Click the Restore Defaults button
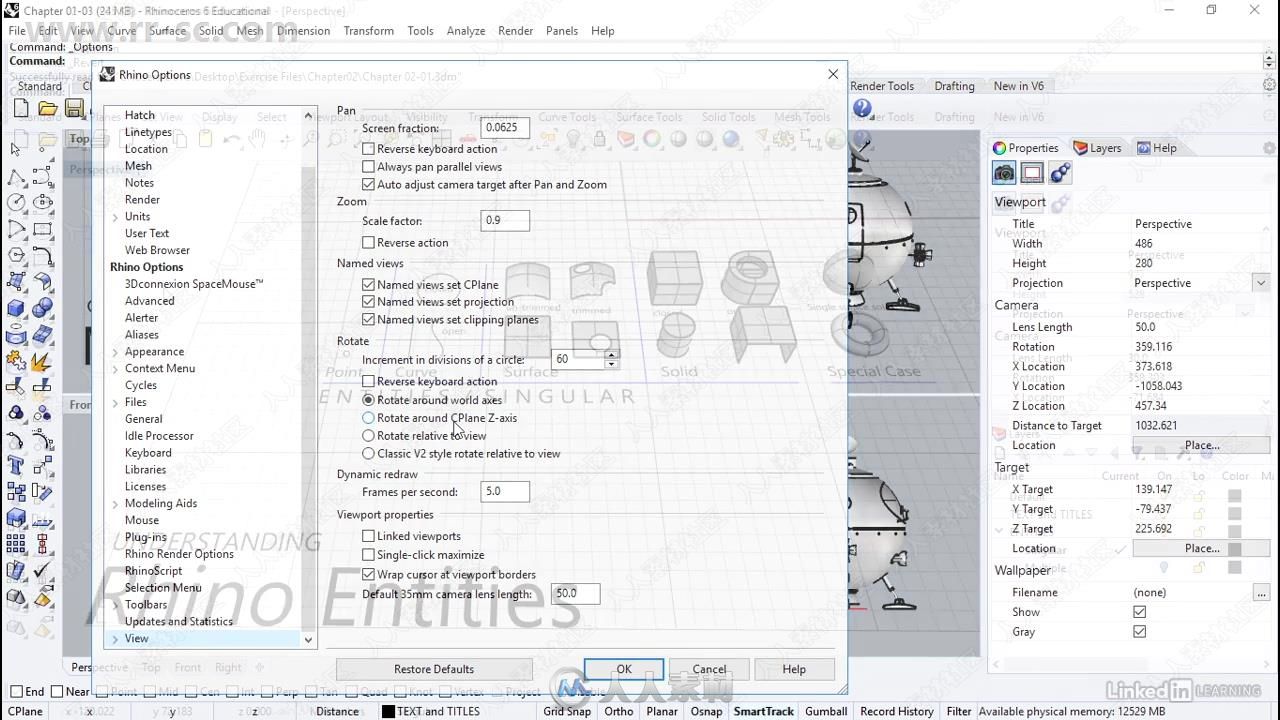The width and height of the screenshot is (1280, 720). coord(434,669)
